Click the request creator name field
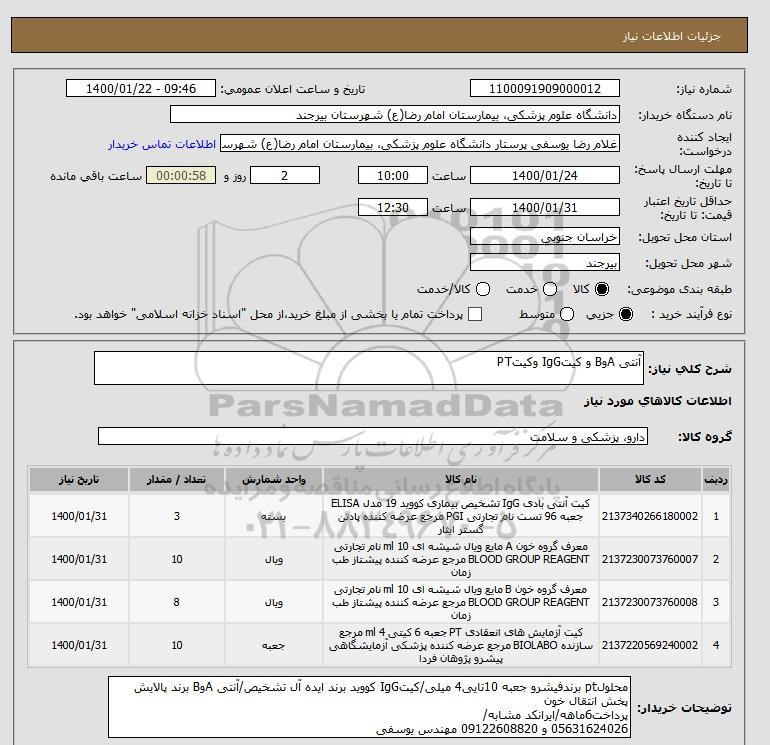 point(420,144)
